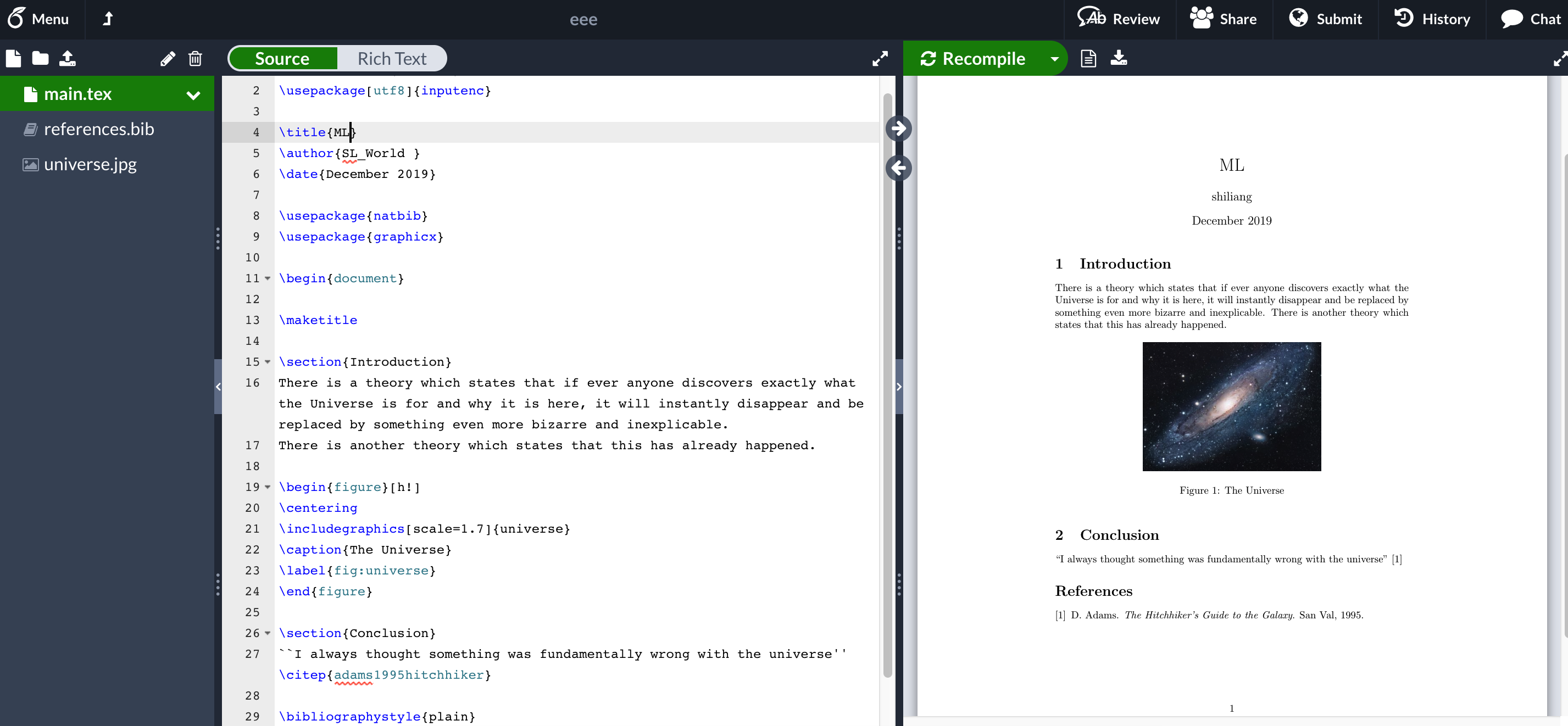Open Share dialog for the project
This screenshot has width=1568, height=726.
point(1225,19)
